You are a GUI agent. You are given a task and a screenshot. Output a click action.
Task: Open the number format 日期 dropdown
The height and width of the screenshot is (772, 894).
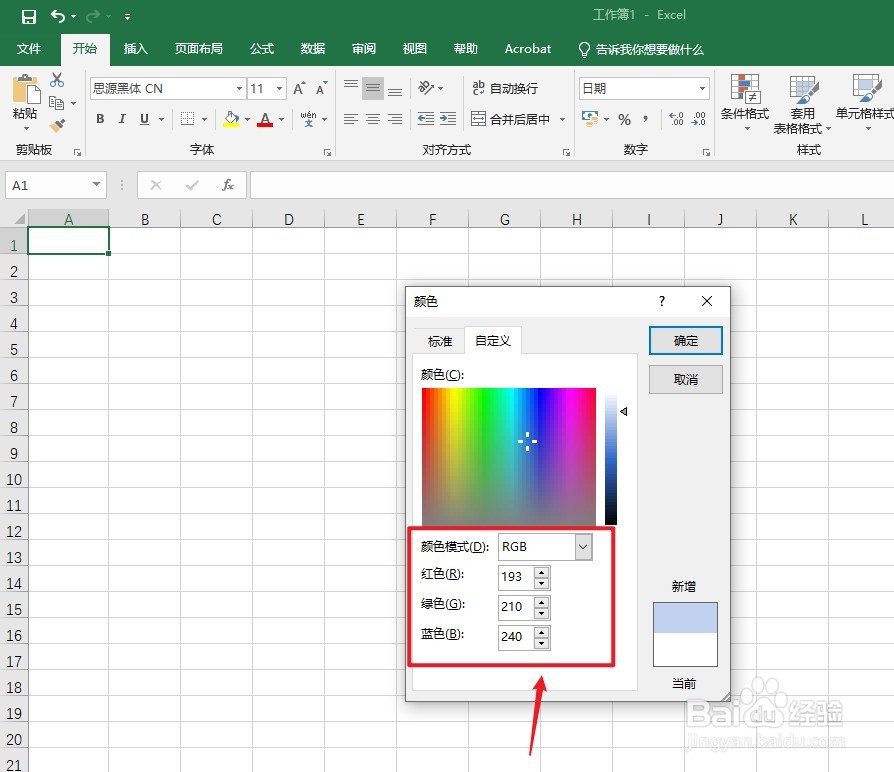(x=702, y=88)
